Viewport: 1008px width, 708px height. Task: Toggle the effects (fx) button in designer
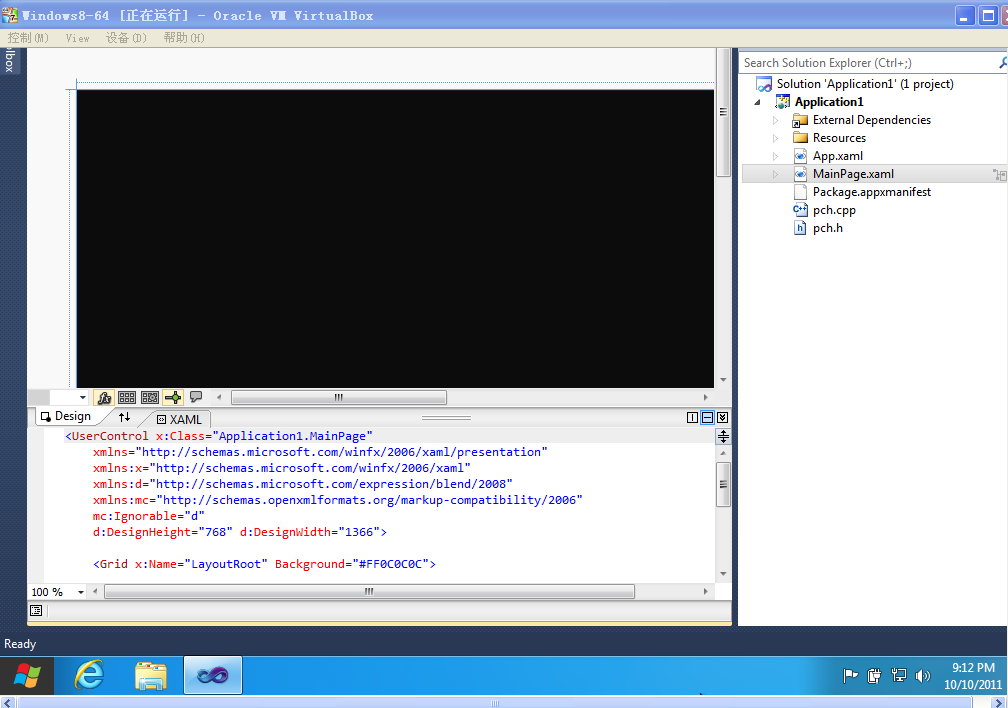[x=104, y=398]
